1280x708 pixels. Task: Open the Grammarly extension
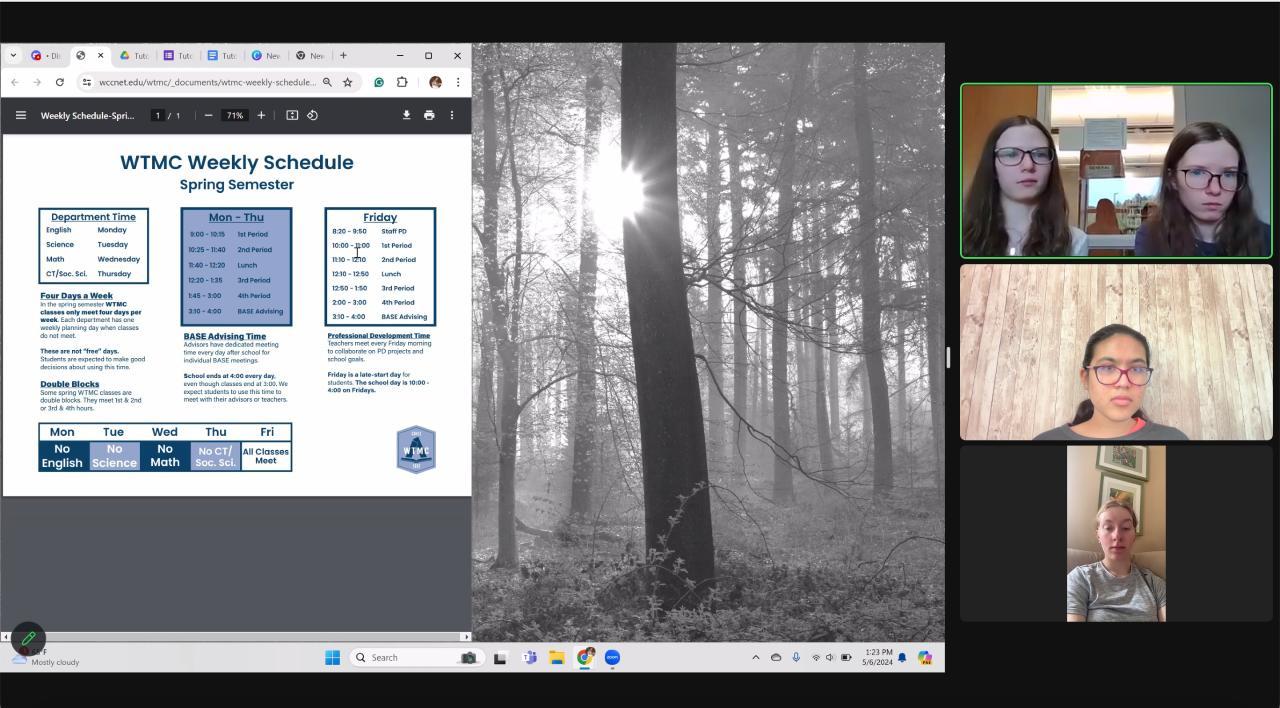379,82
